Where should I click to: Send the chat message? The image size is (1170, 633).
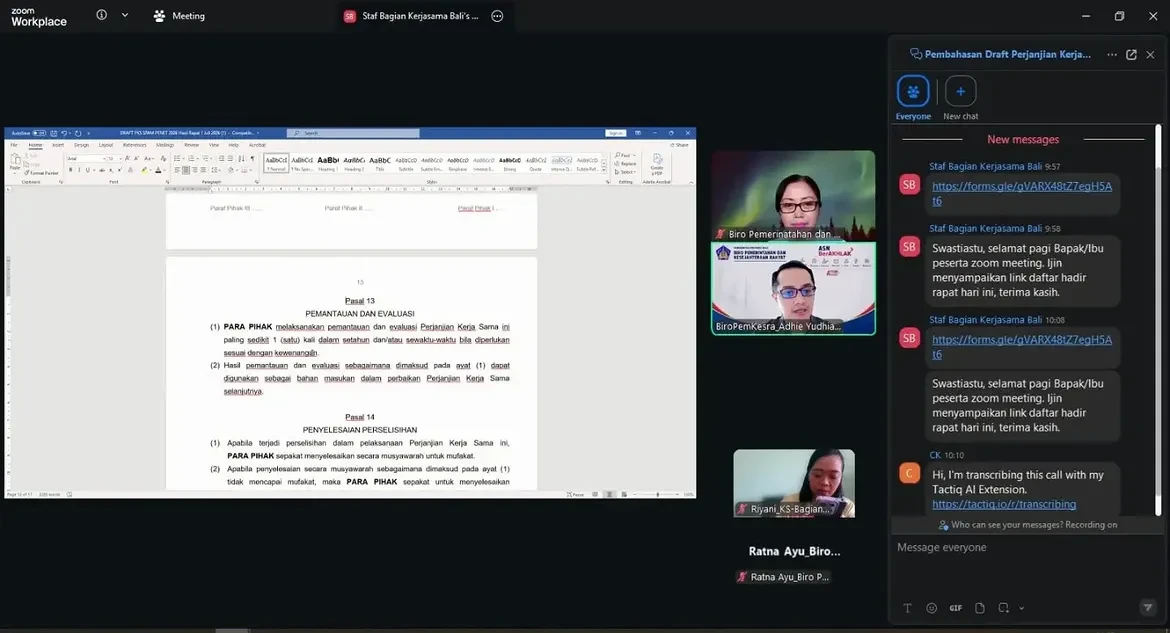1148,608
